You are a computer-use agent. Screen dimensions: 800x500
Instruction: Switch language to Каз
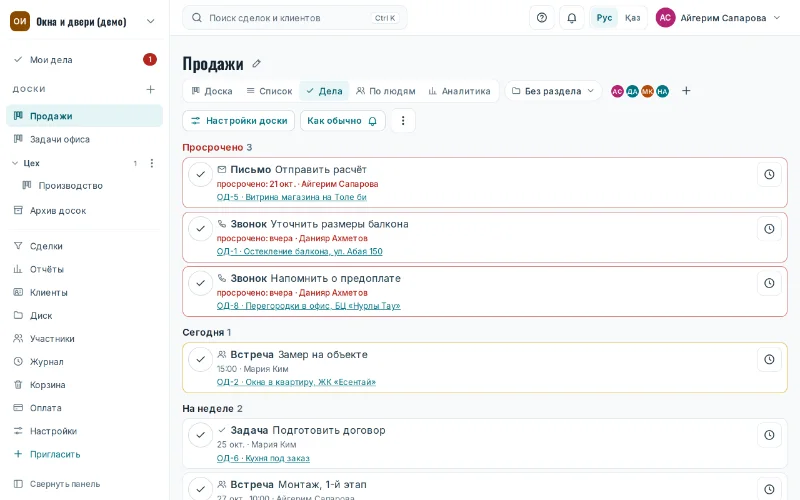632,18
